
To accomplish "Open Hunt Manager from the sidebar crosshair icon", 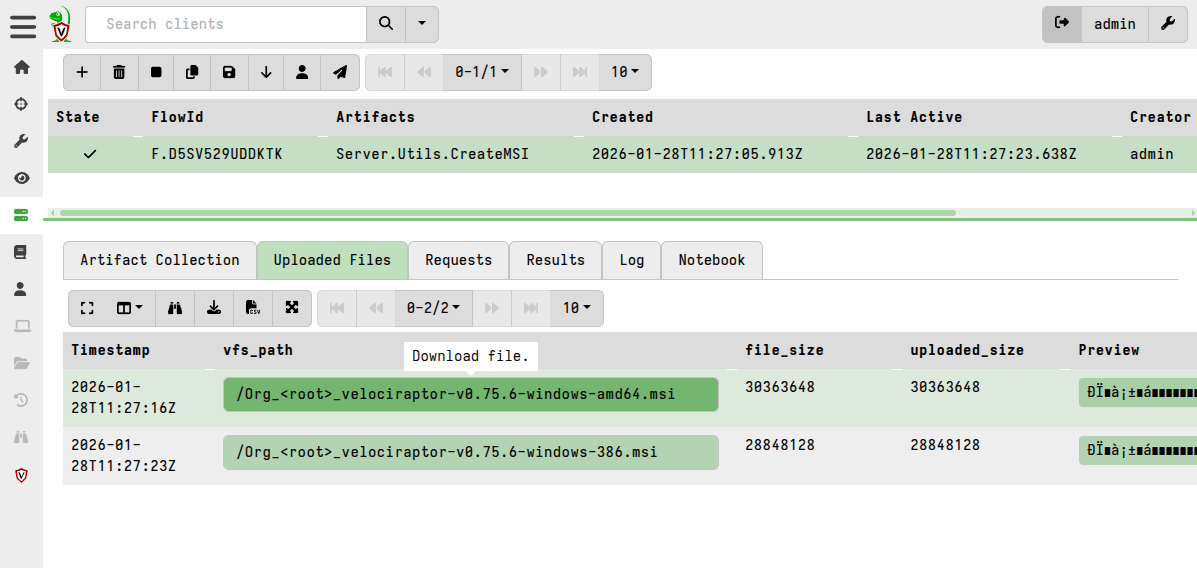I will point(21,104).
